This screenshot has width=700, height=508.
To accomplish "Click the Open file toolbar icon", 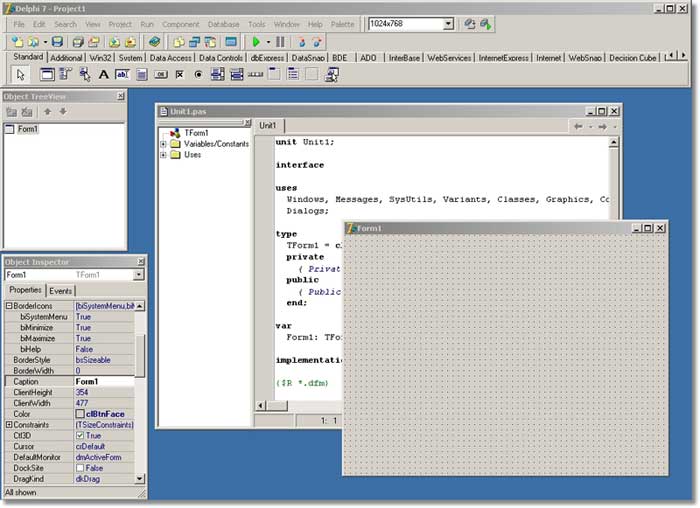I will click(x=33, y=42).
